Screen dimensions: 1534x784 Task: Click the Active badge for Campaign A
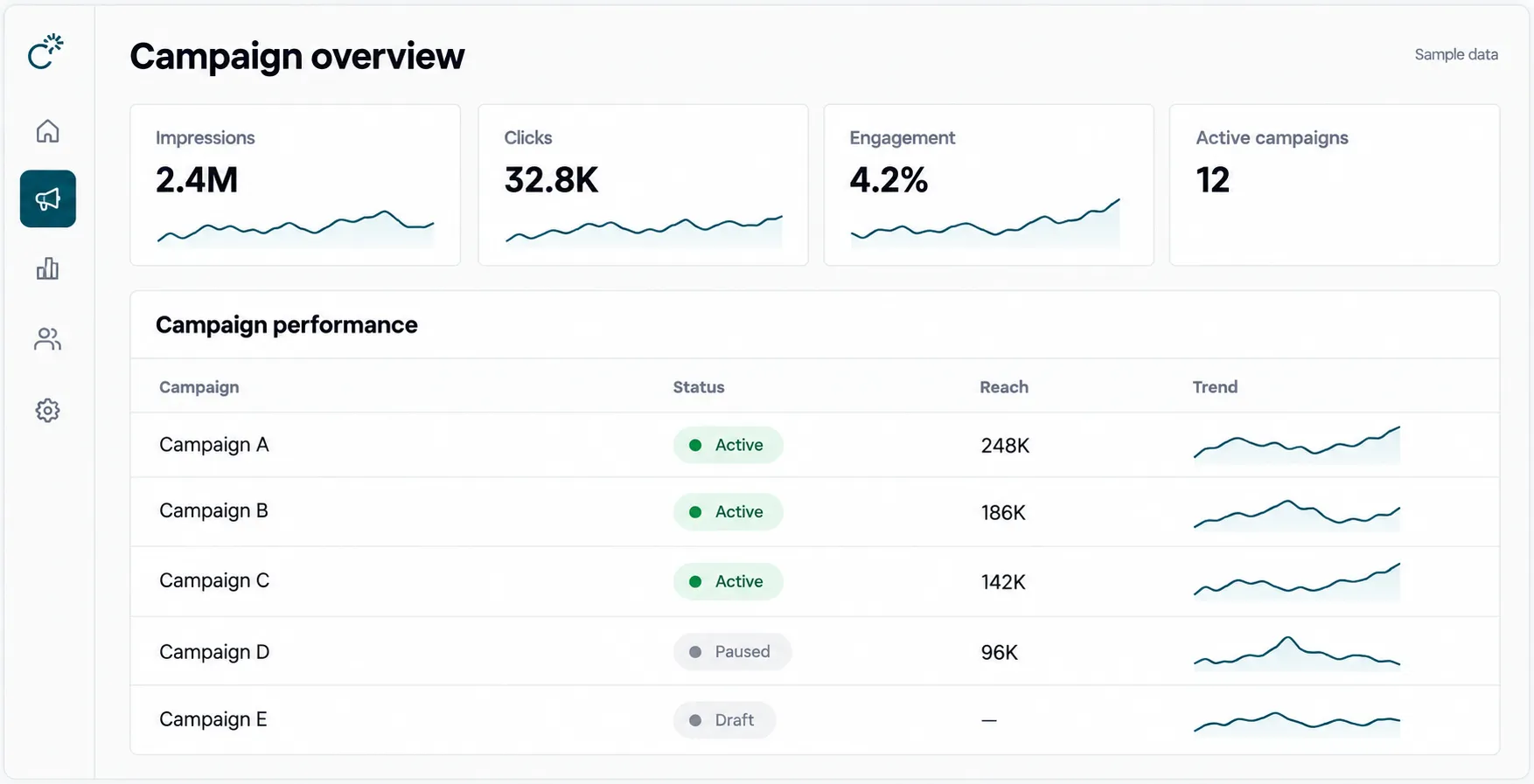(728, 445)
